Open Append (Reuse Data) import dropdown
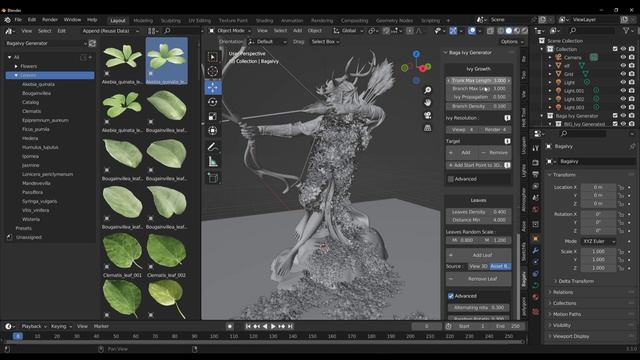640x360 pixels. pos(110,31)
